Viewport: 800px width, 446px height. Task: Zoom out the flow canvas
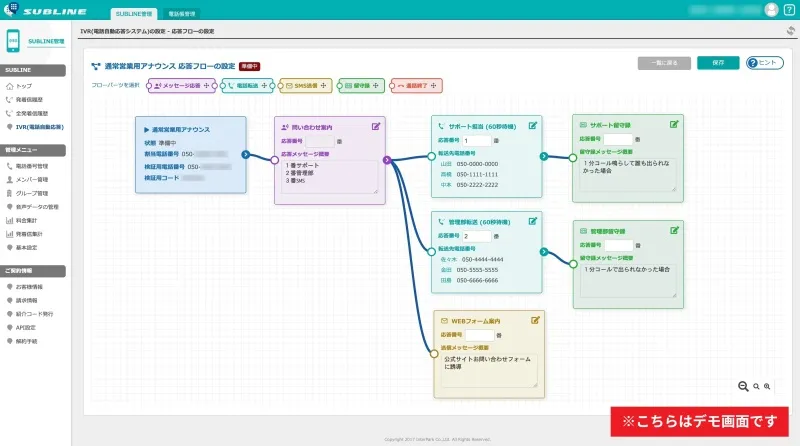[743, 386]
